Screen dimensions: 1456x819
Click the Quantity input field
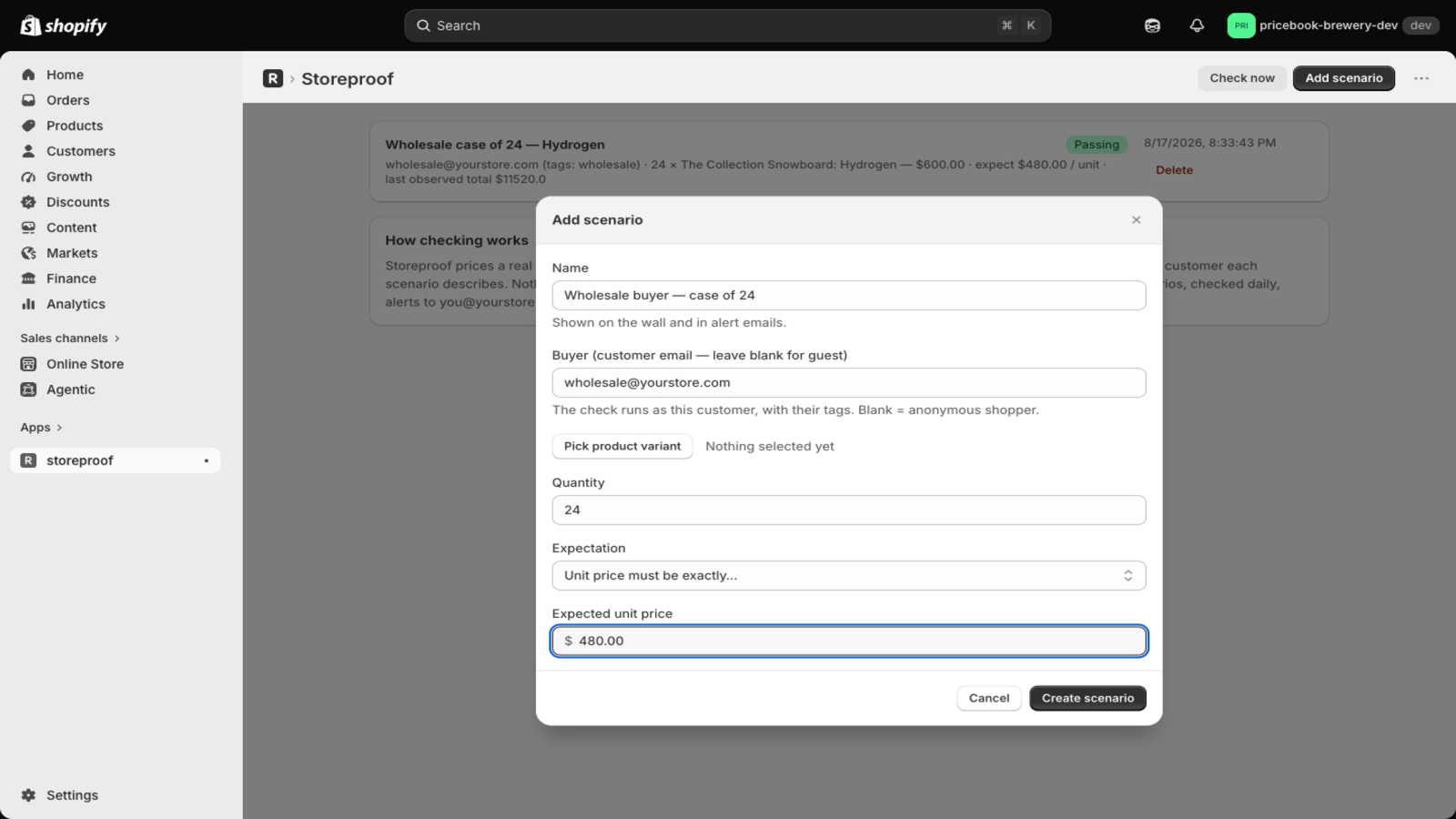pyautogui.click(x=849, y=510)
